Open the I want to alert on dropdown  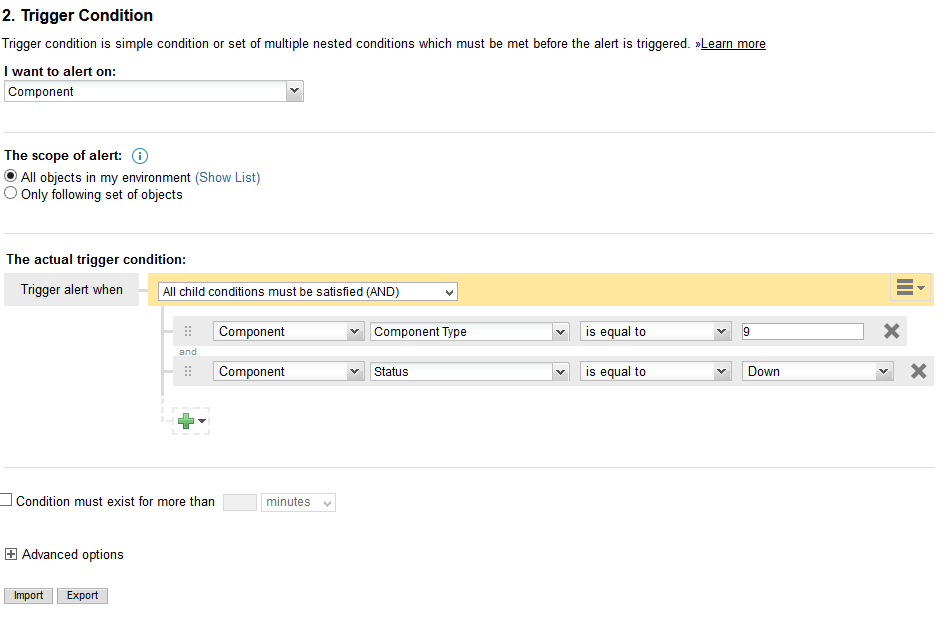coord(153,91)
